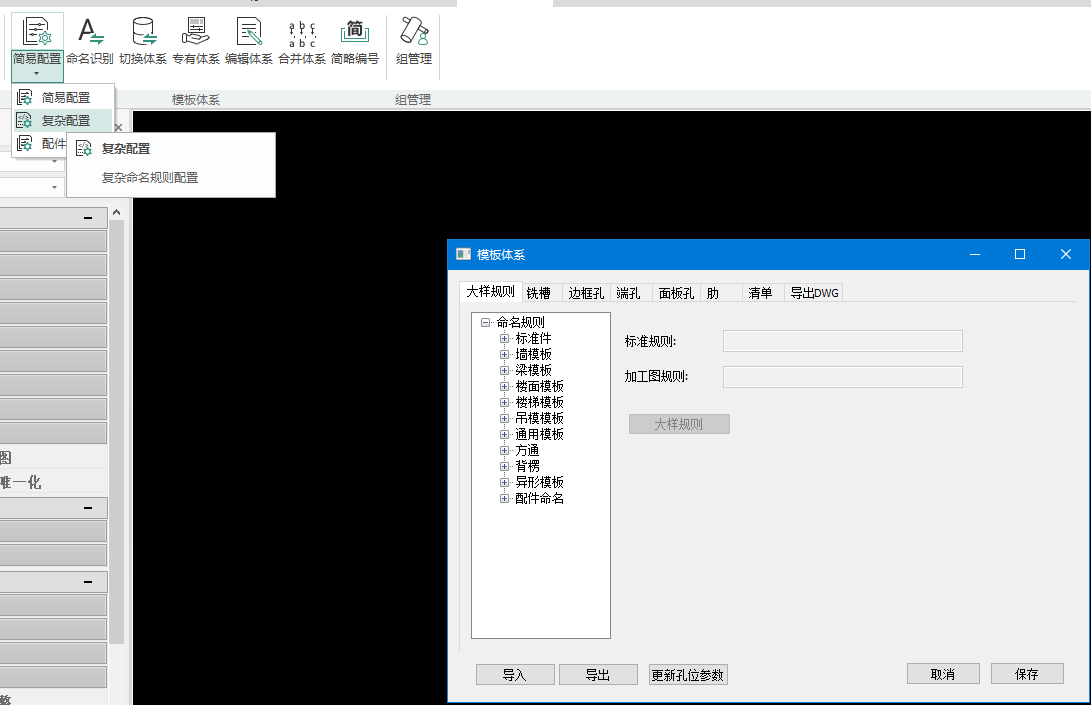The width and height of the screenshot is (1091, 705).
Task: Open the 导出DWG tab
Action: pos(814,293)
